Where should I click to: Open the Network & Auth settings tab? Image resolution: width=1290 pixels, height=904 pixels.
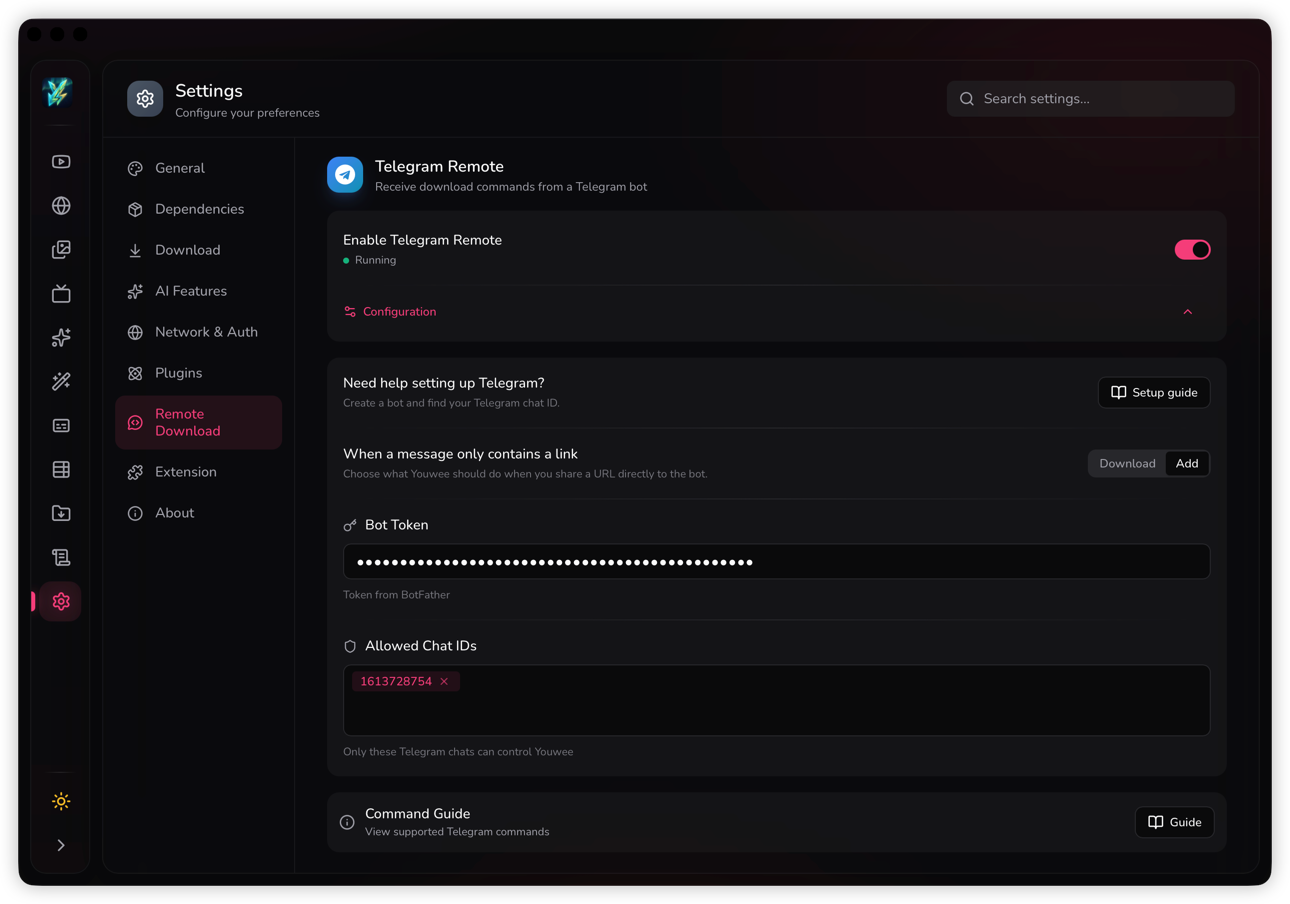tap(198, 332)
